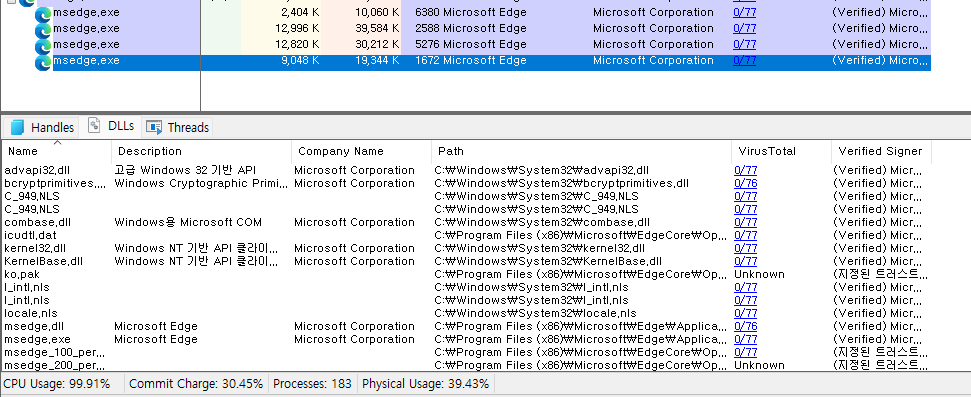Viewport: 971px width, 397px height.
Task: Switch to the Handles tab
Action: 41,127
